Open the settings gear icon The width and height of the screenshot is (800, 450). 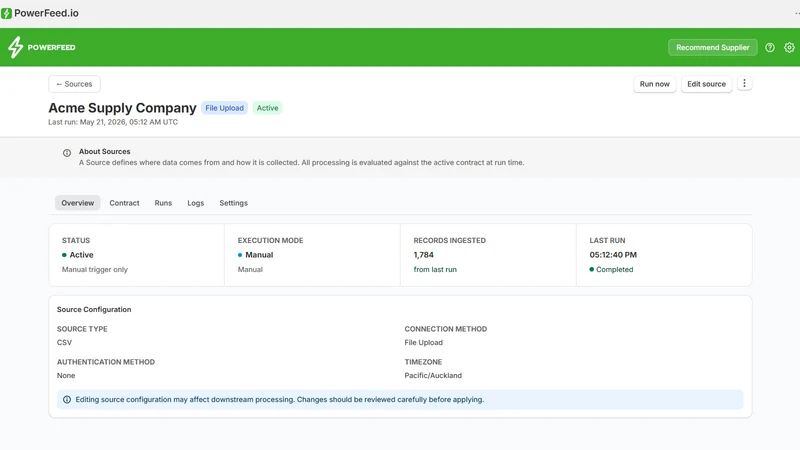(789, 47)
